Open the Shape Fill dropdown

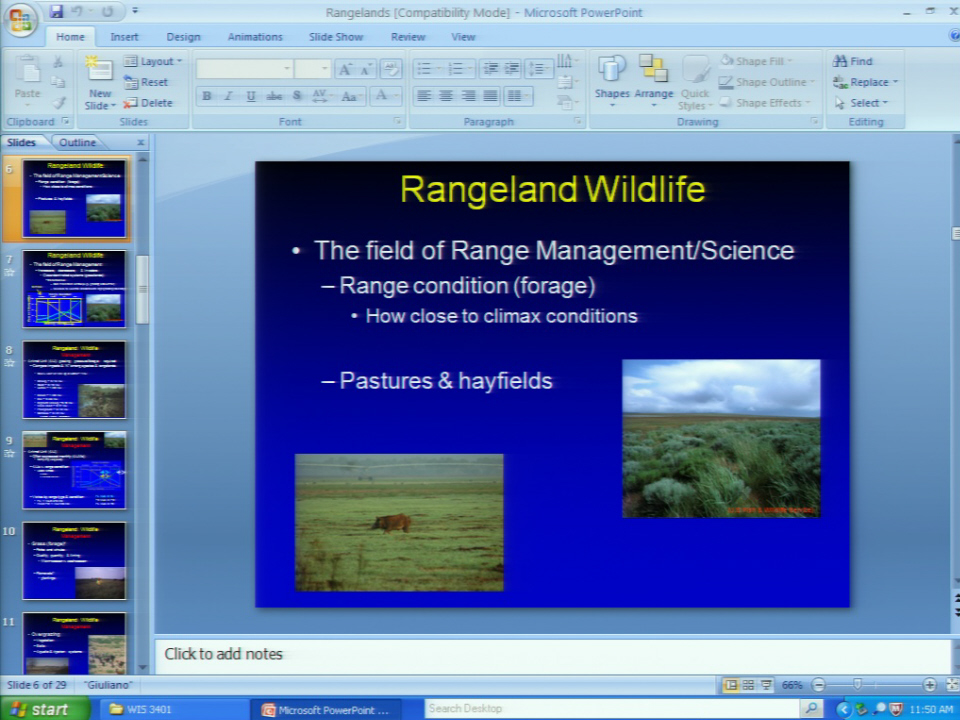pos(756,61)
